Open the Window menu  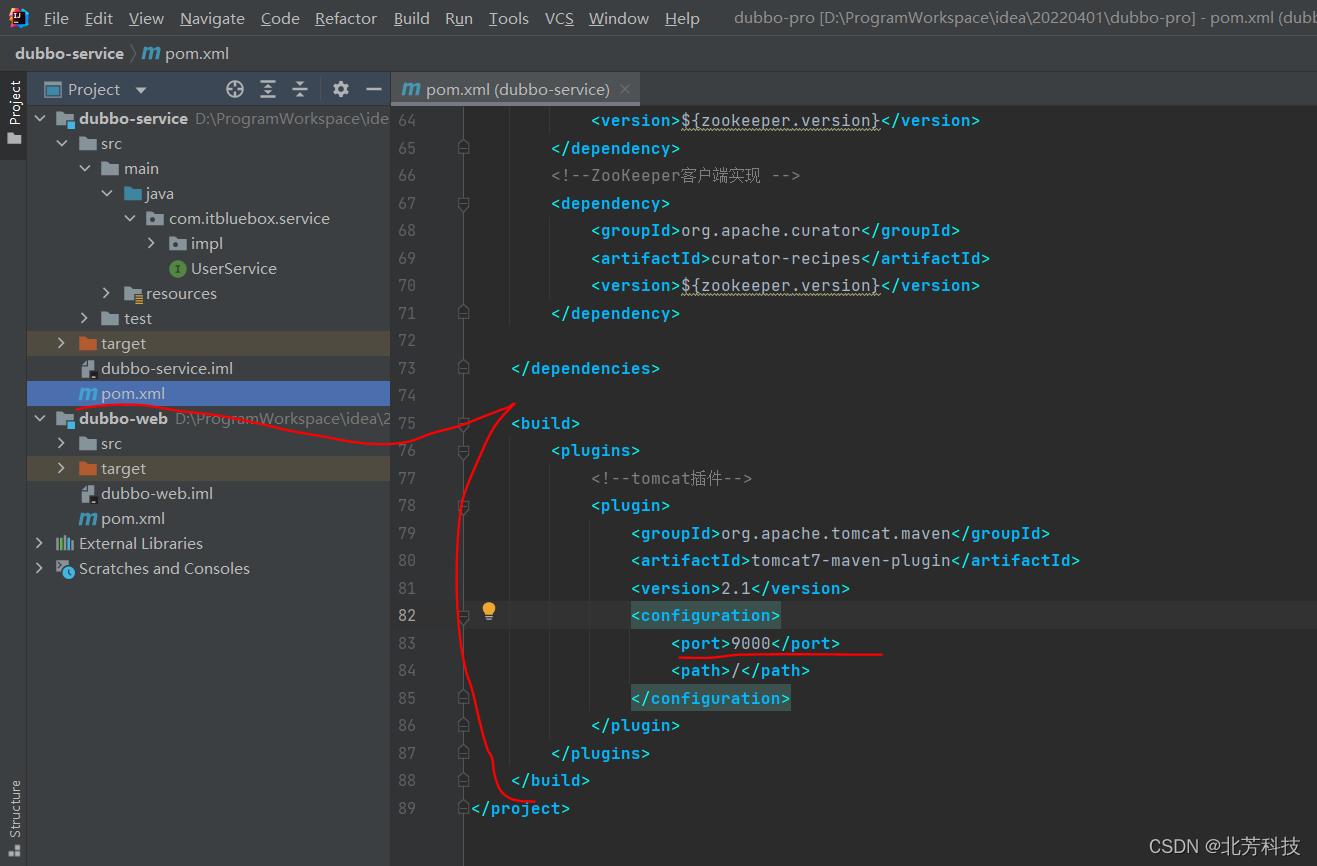618,18
